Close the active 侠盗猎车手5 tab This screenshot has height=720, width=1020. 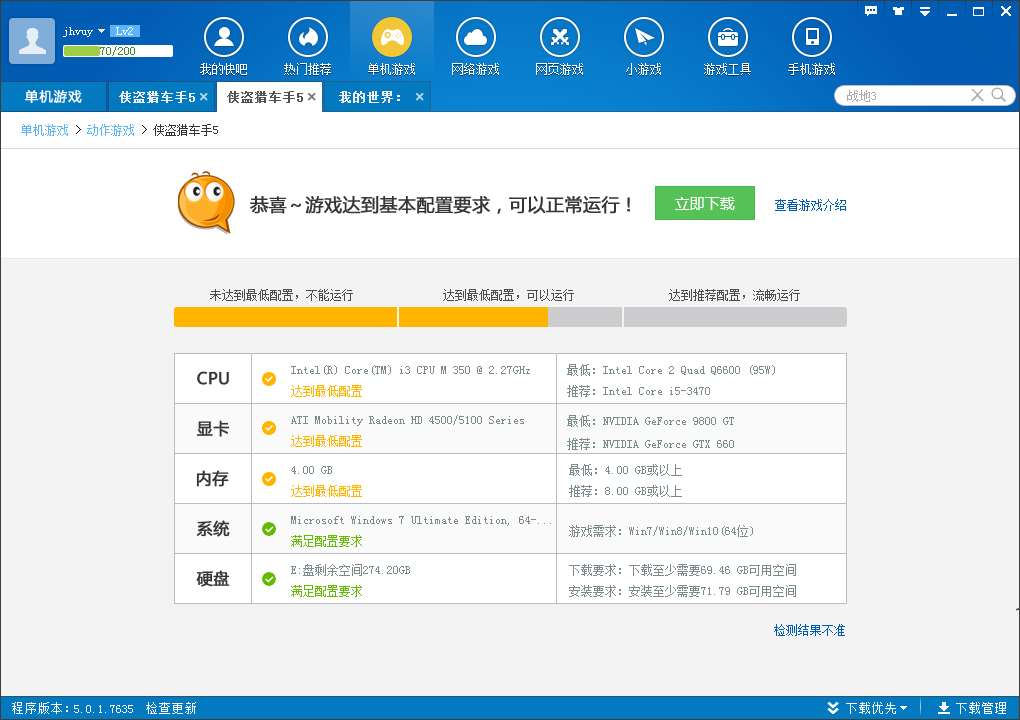tap(312, 97)
